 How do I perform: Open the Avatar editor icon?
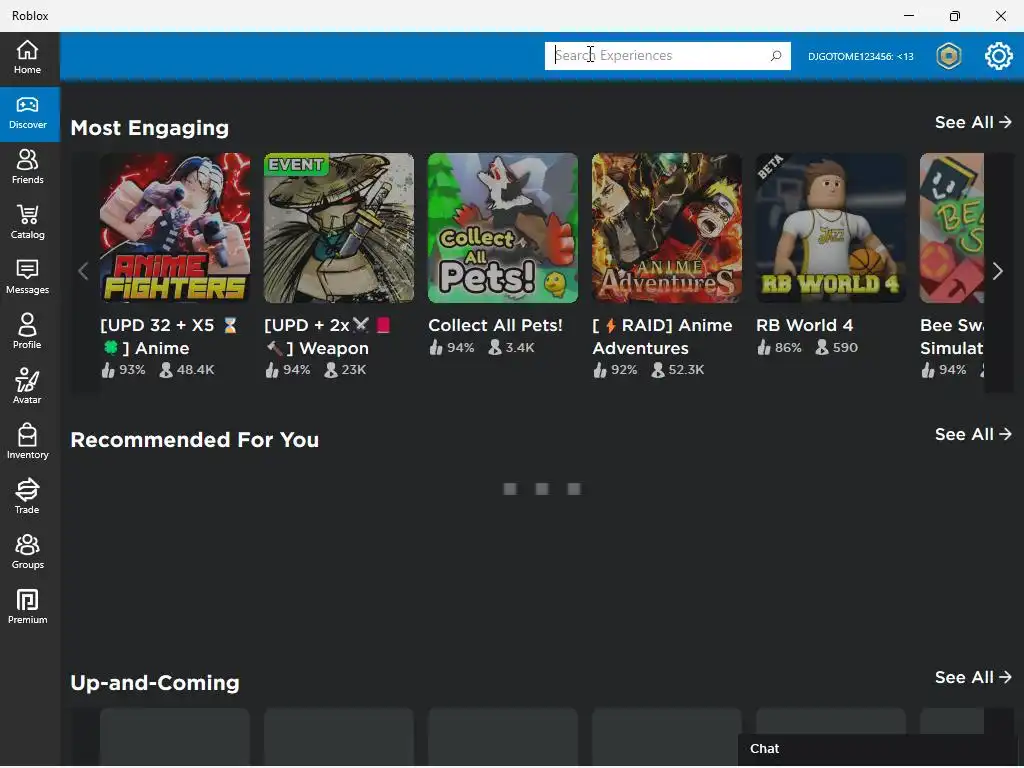click(27, 379)
